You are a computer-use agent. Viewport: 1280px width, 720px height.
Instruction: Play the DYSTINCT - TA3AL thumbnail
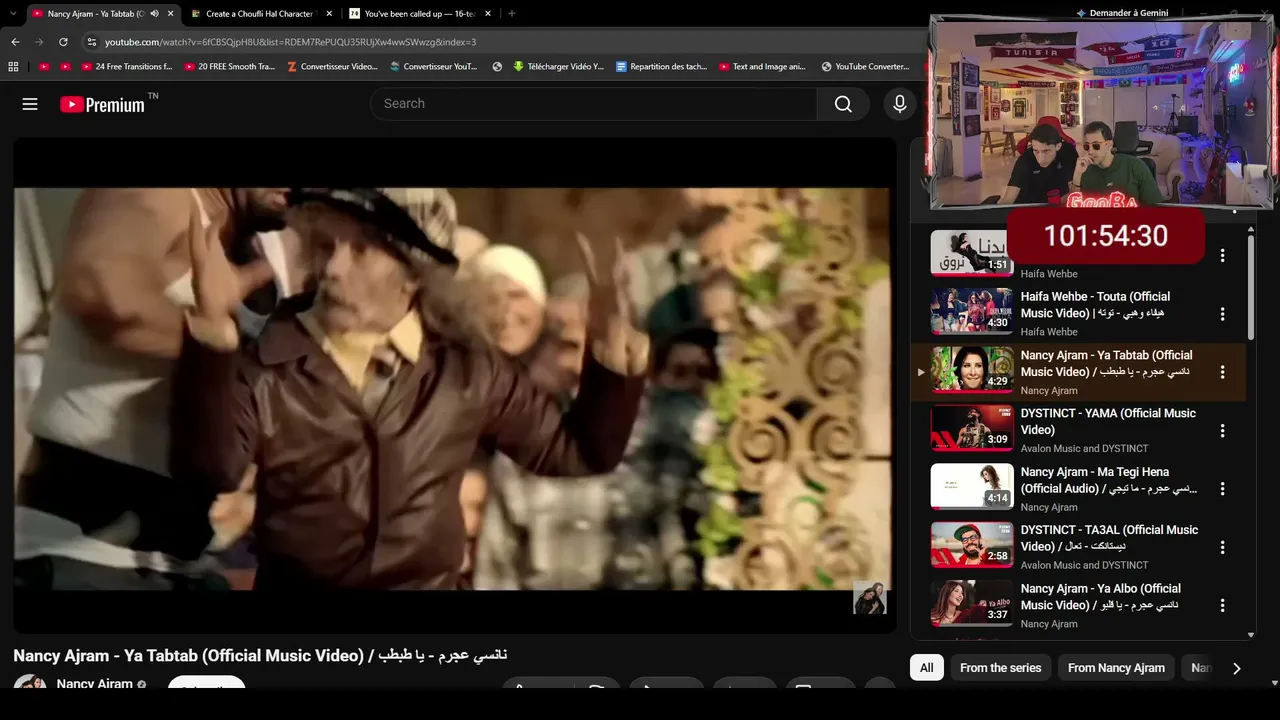coord(972,545)
